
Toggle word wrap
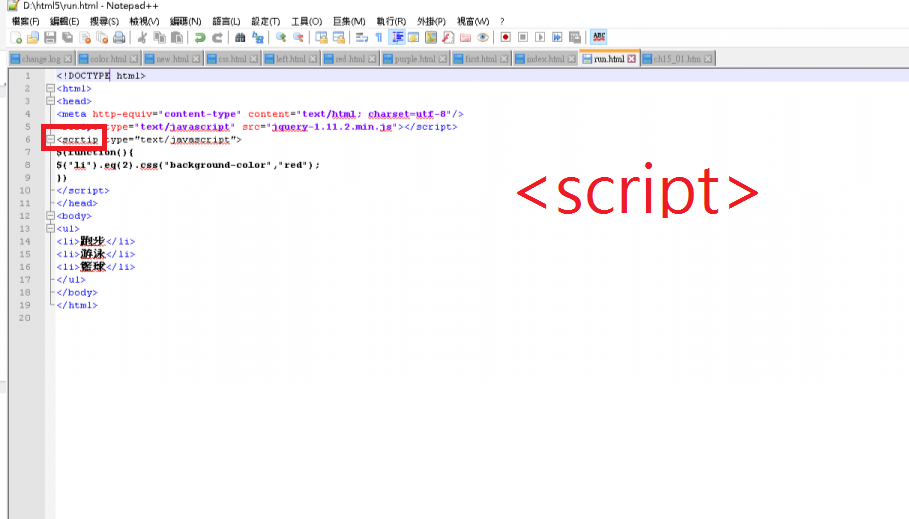click(362, 38)
